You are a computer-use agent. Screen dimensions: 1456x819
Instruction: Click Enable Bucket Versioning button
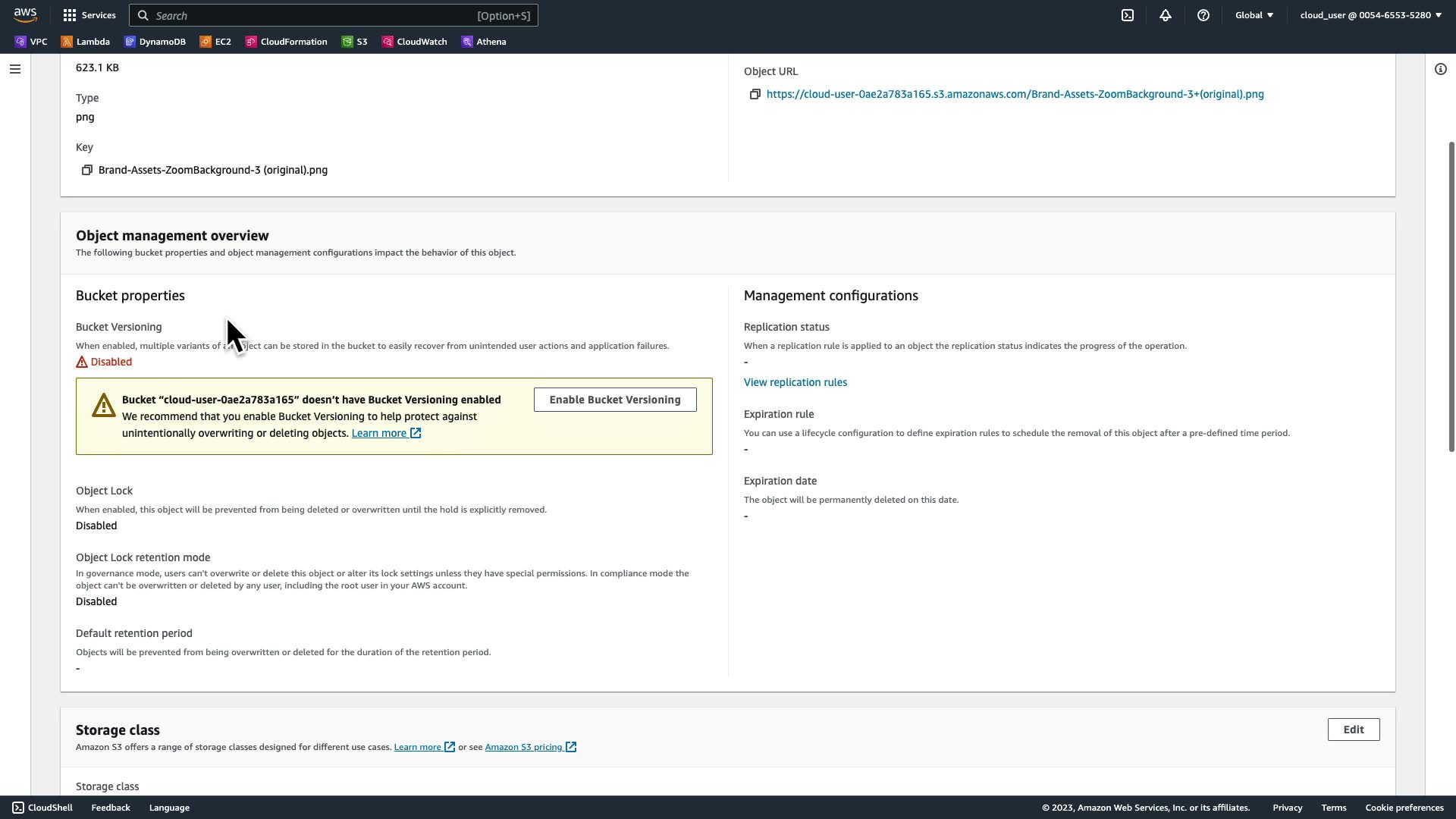615,400
